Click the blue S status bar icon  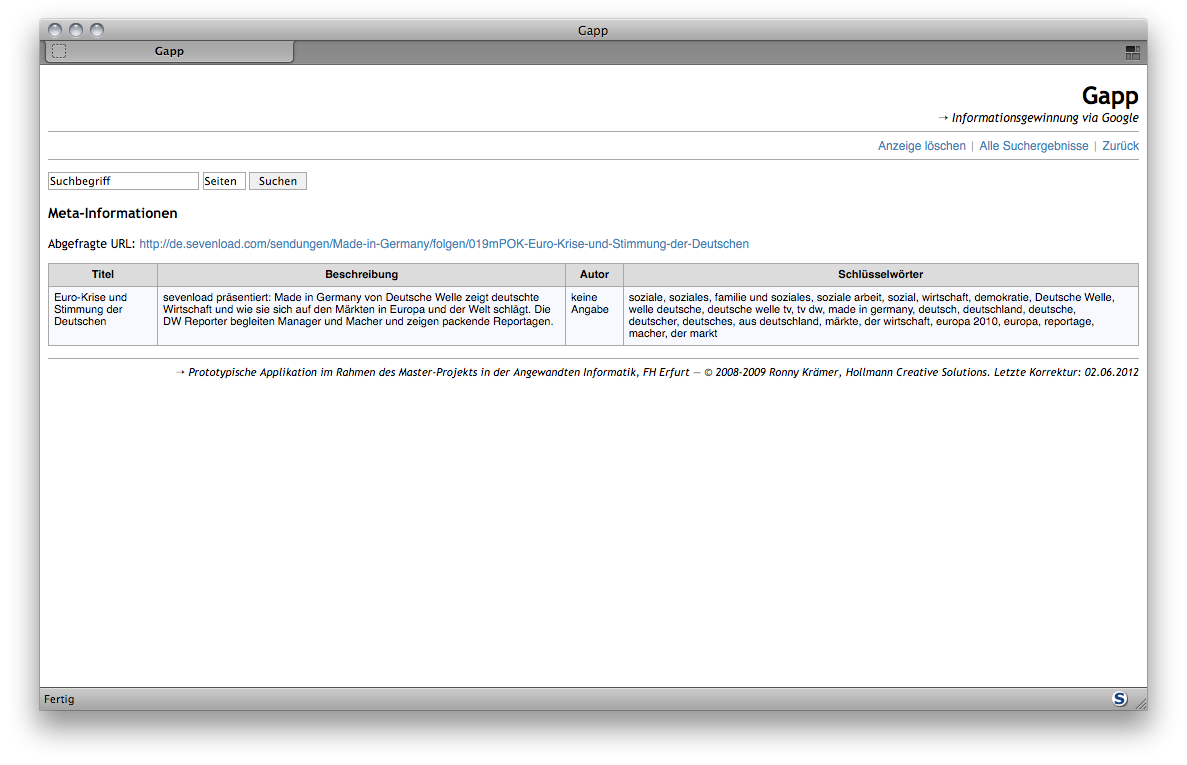pyautogui.click(x=1120, y=699)
